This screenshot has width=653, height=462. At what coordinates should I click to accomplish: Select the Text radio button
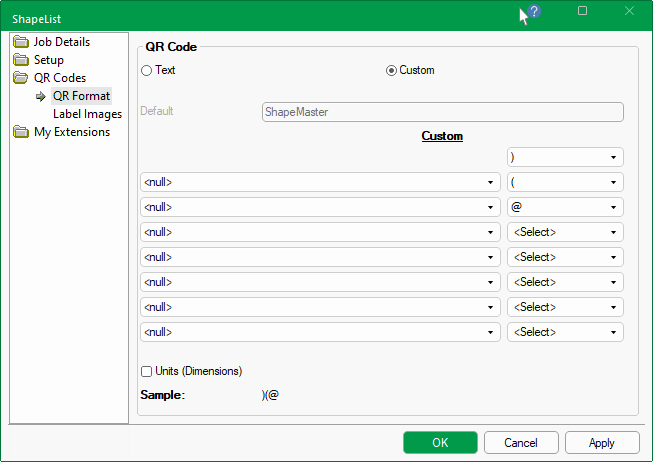coord(147,71)
